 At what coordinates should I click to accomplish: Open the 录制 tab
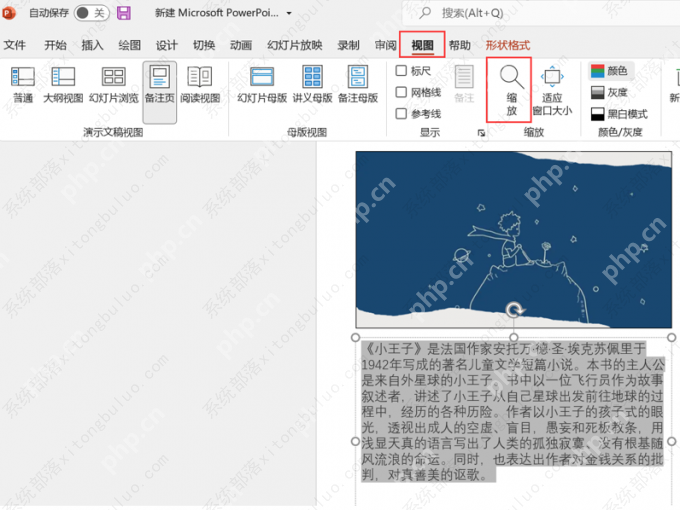coord(349,45)
